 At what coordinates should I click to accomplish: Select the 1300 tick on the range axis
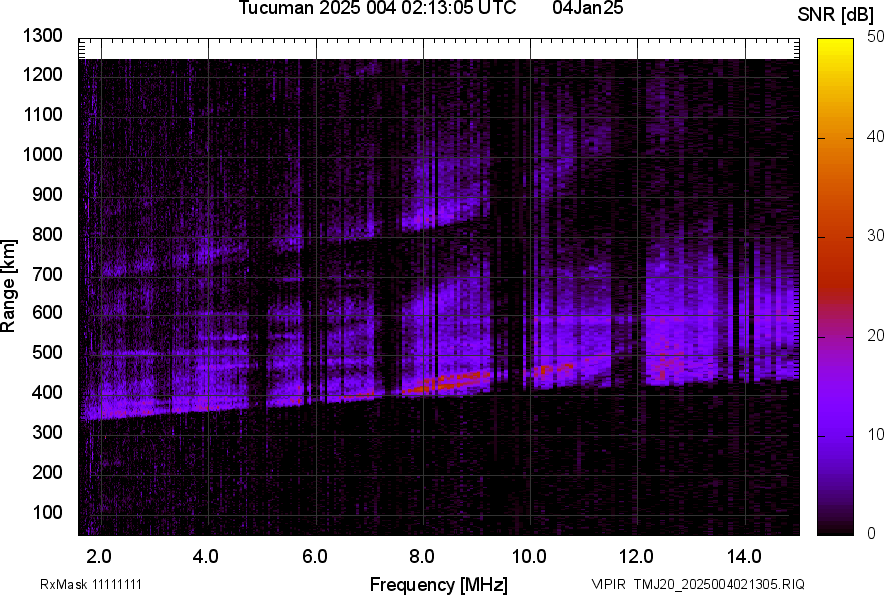pyautogui.click(x=42, y=36)
